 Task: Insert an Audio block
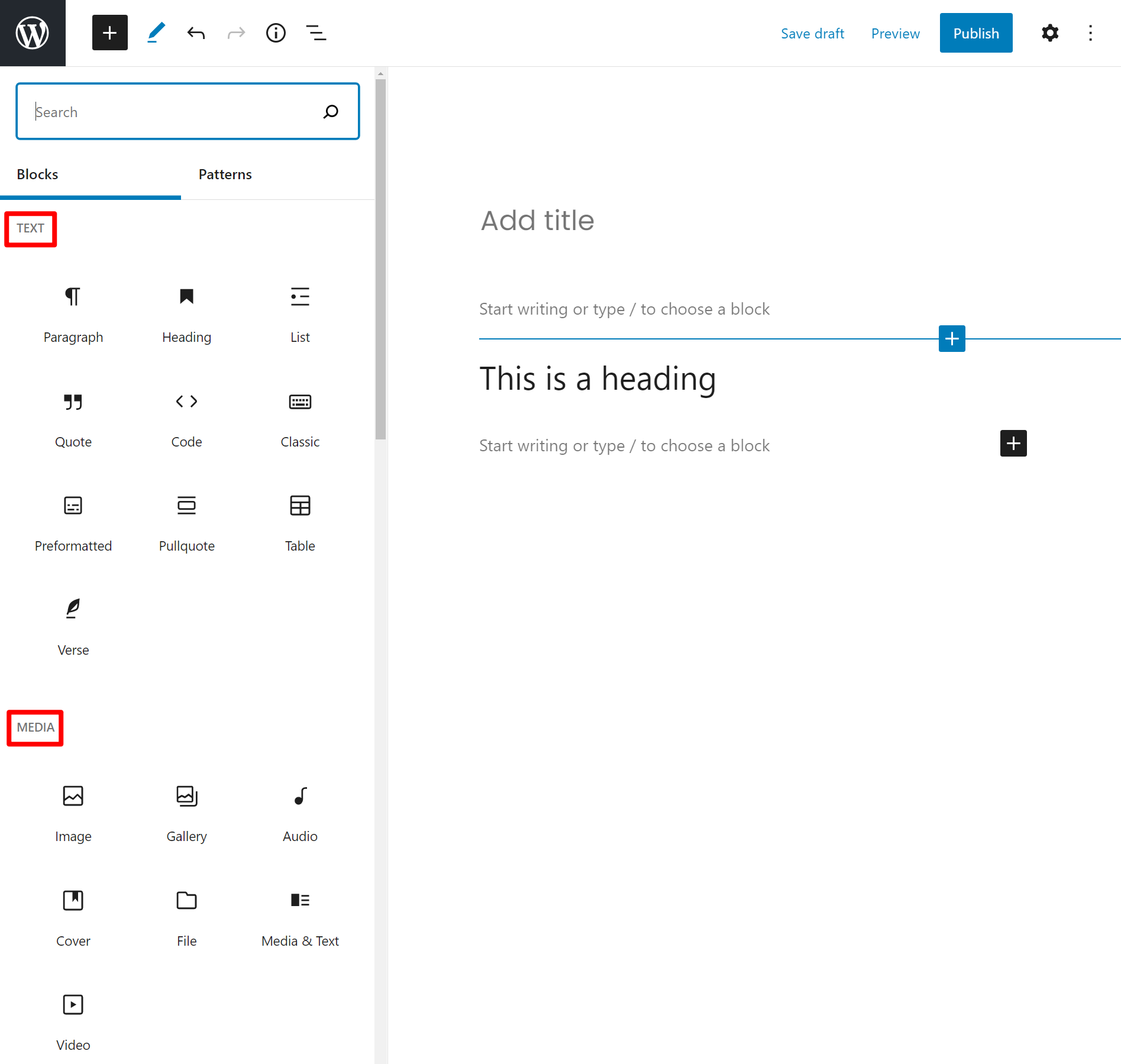tap(300, 812)
